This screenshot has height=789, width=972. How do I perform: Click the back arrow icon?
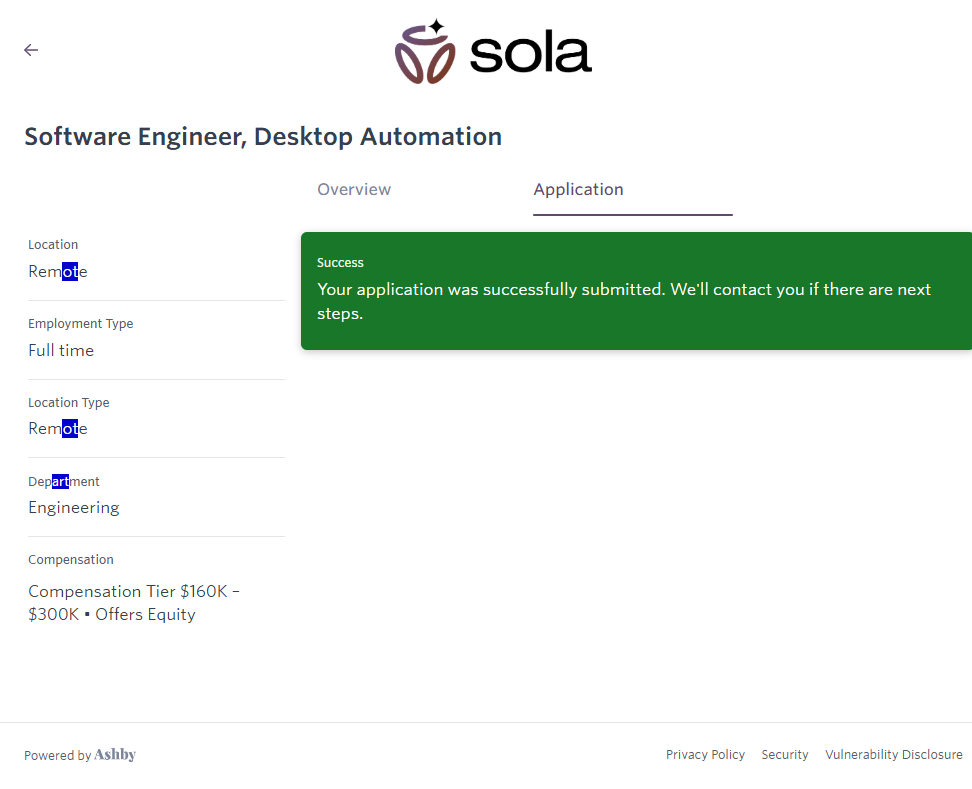pyautogui.click(x=31, y=50)
